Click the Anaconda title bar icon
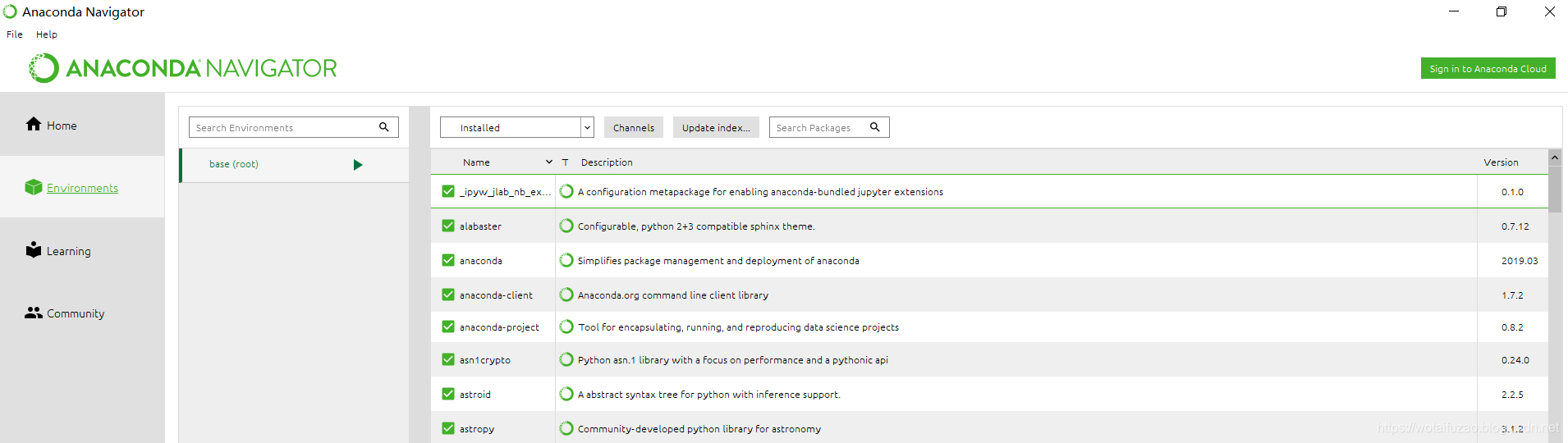This screenshot has height=443, width=1568. click(10, 11)
